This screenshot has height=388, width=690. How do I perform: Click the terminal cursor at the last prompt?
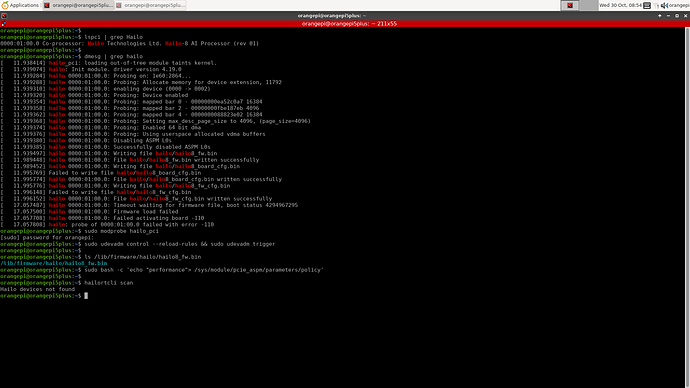point(86,296)
